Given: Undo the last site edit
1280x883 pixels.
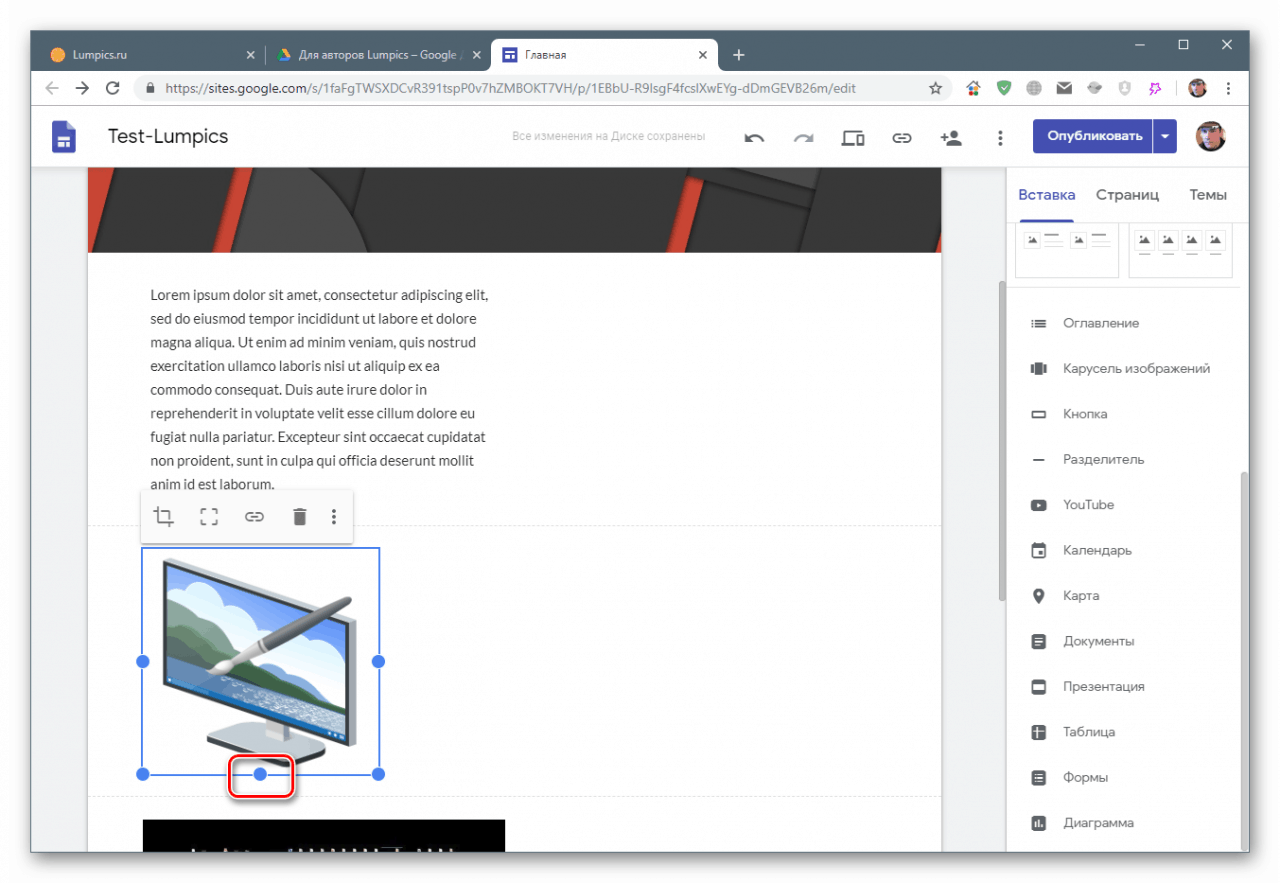Looking at the screenshot, I should click(x=754, y=138).
